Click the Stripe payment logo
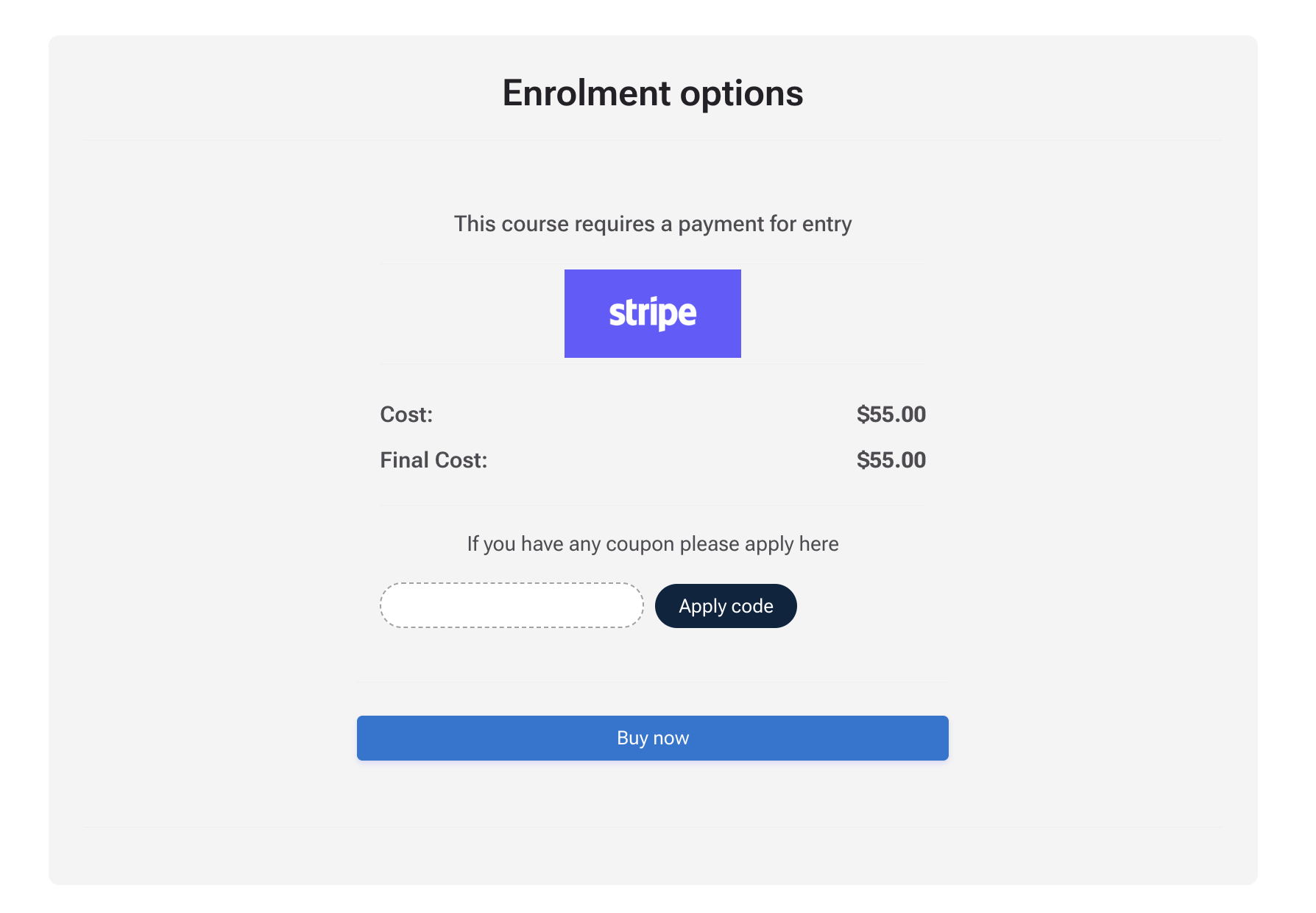 pyautogui.click(x=652, y=314)
